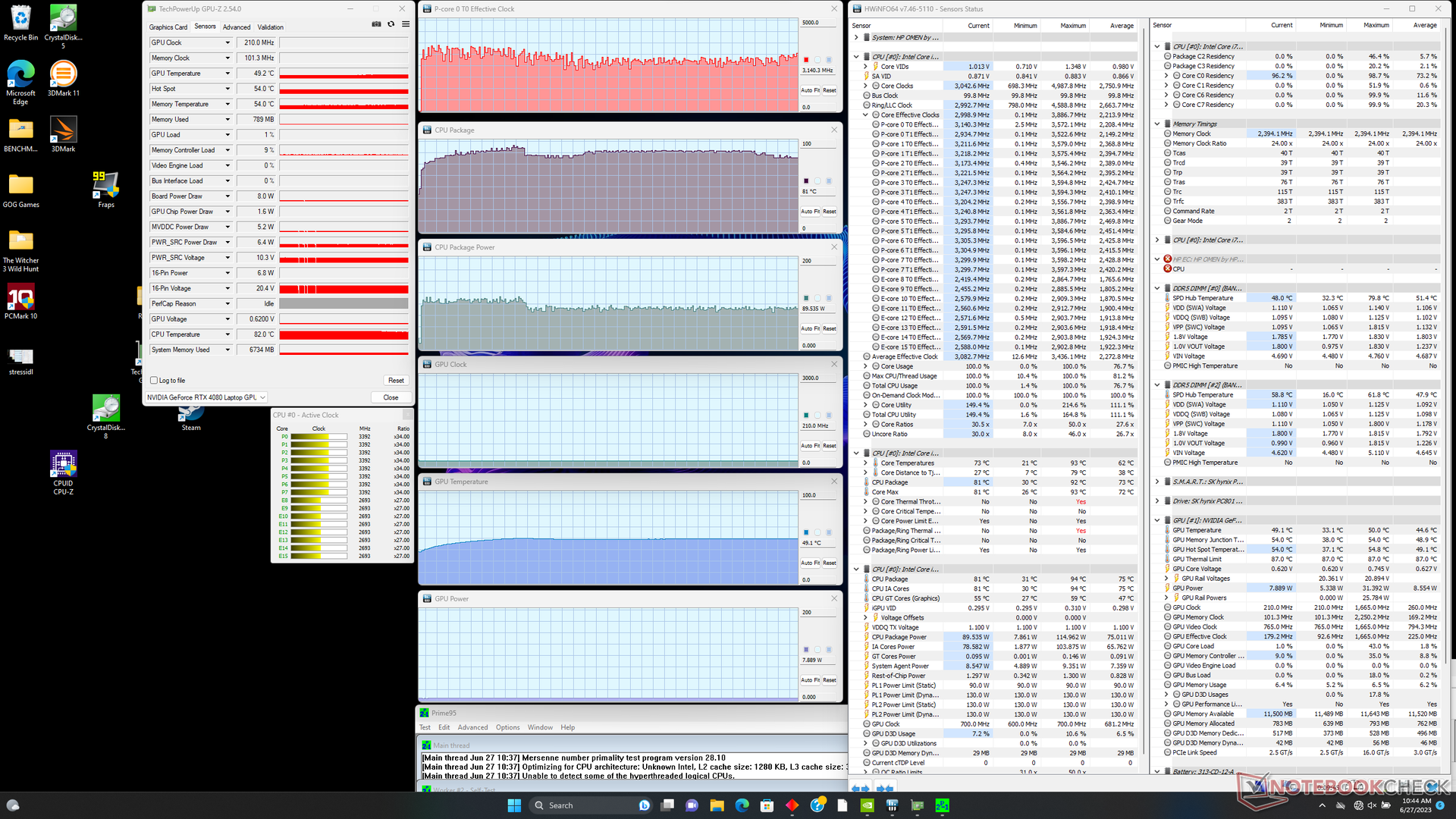The width and height of the screenshot is (1456, 819).
Task: Open the Prime95 Advanced menu
Action: (472, 727)
